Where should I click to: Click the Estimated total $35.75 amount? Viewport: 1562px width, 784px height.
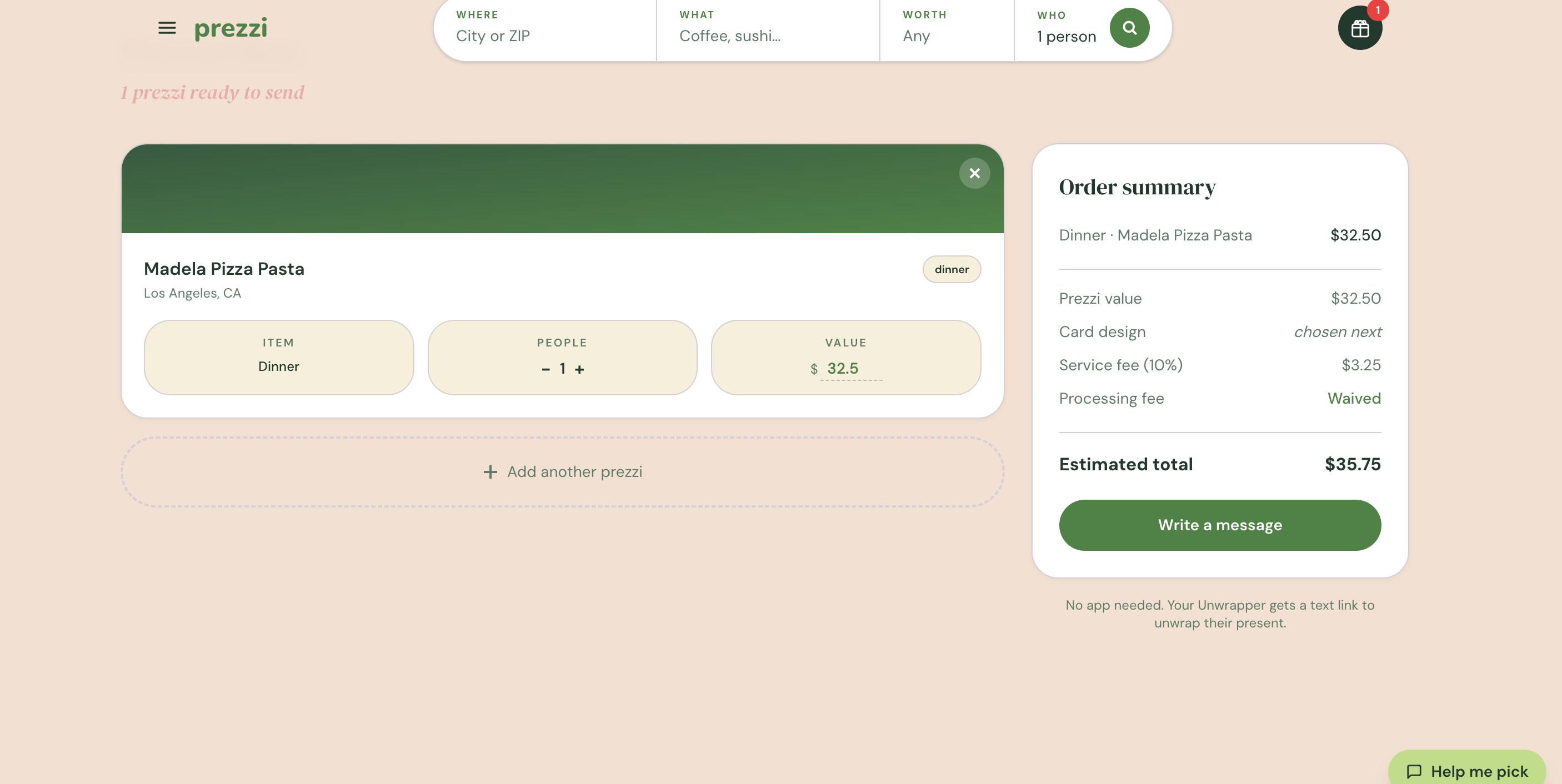[1352, 464]
